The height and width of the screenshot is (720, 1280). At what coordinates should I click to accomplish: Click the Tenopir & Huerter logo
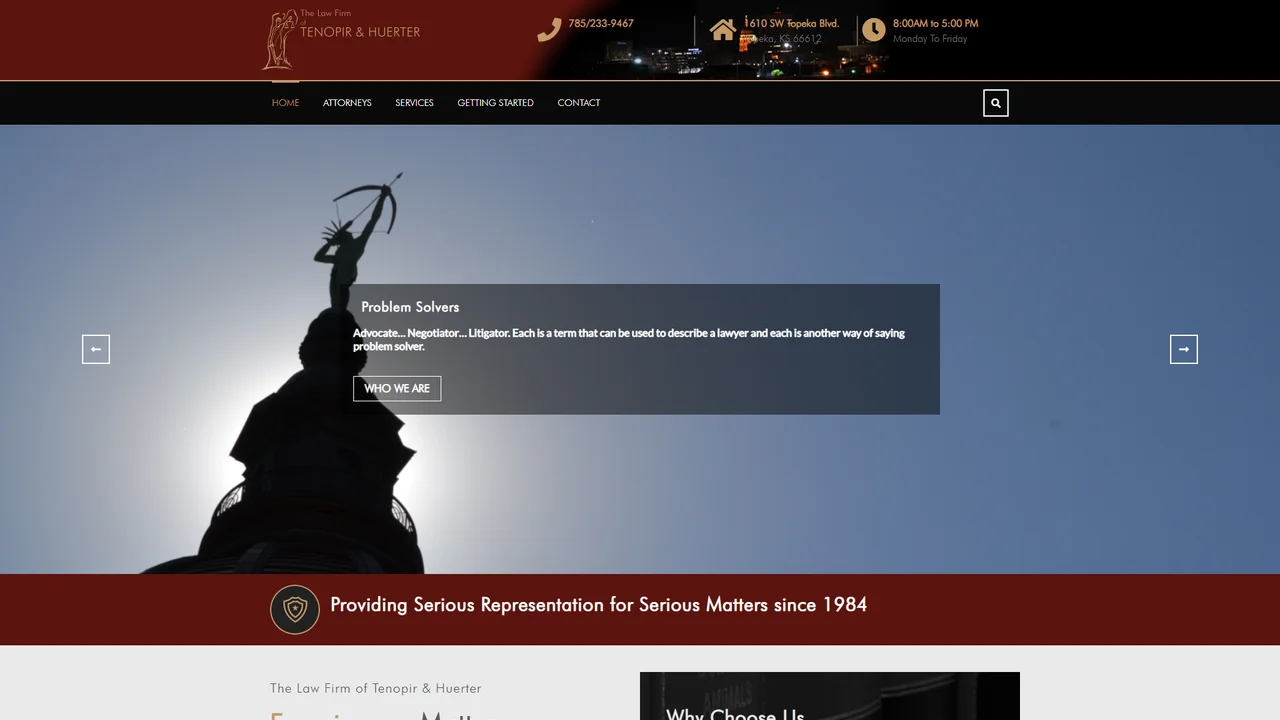(341, 39)
